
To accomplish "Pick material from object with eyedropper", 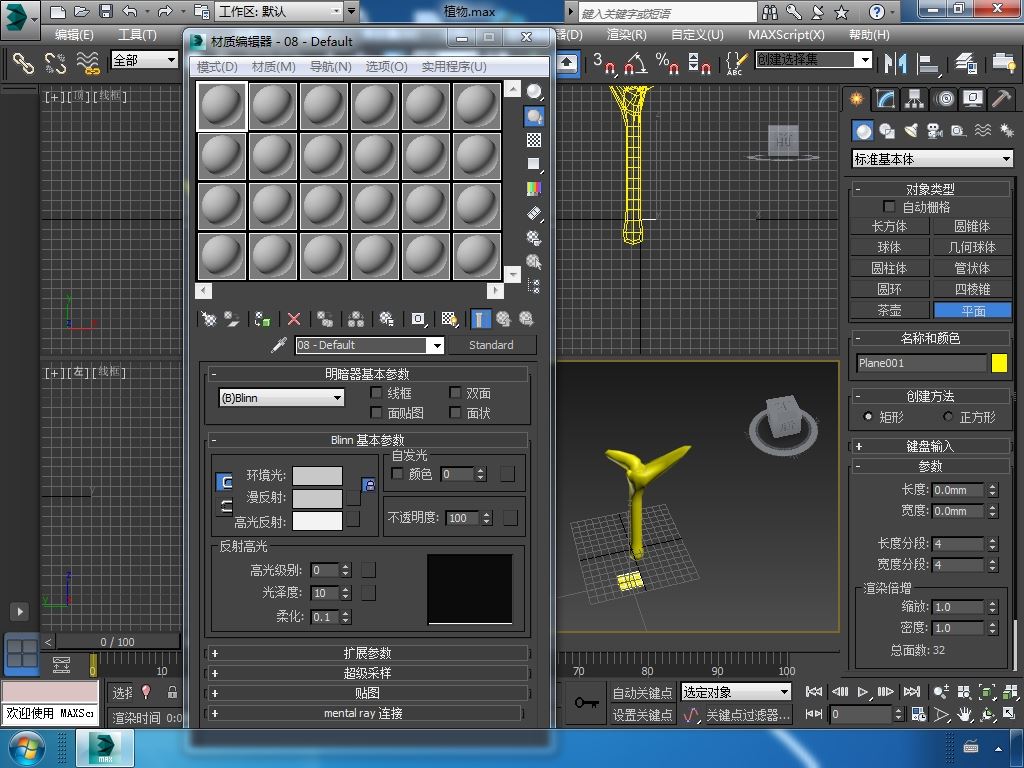I will point(279,345).
